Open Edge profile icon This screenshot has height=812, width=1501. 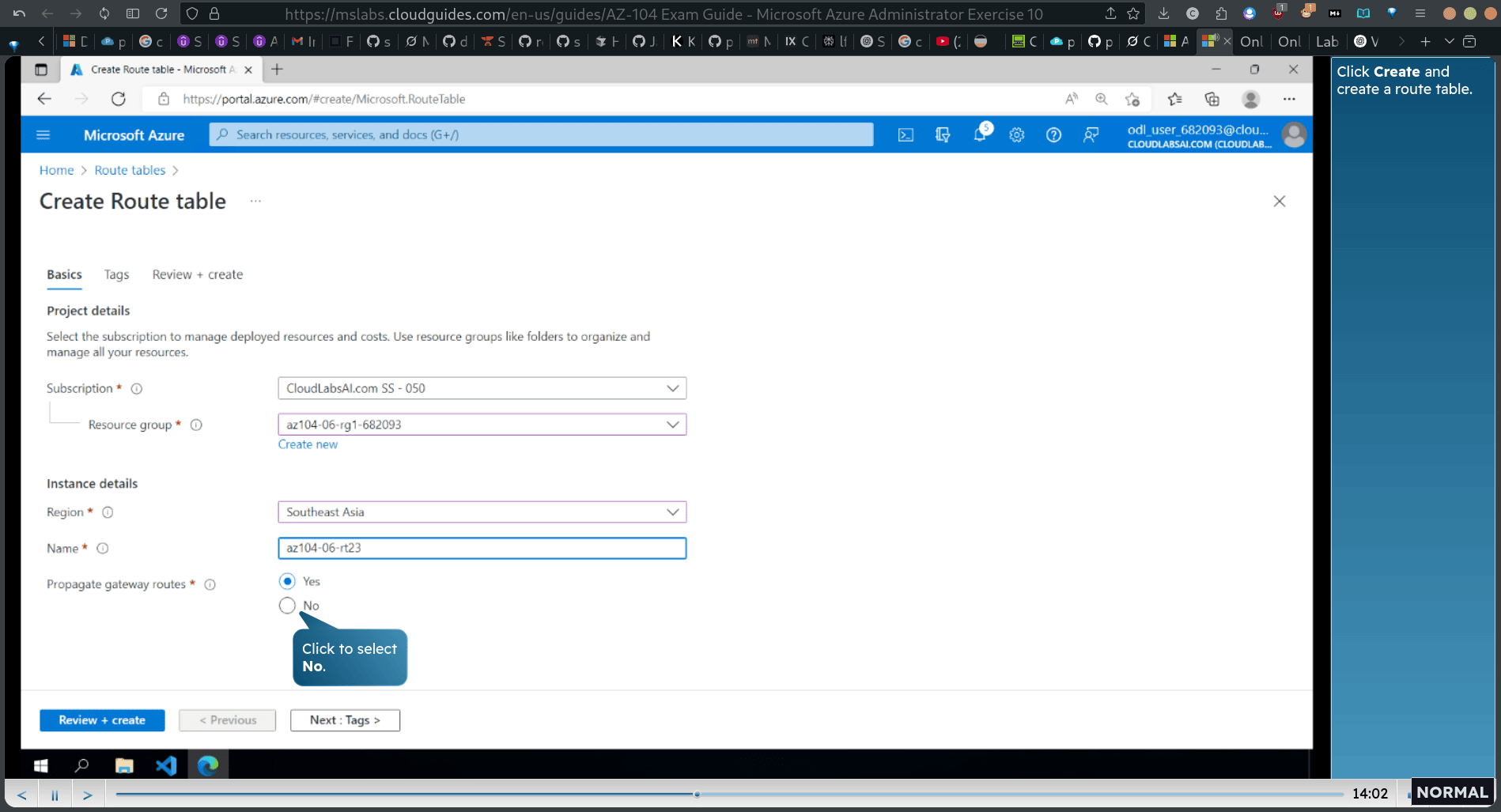click(x=1251, y=99)
